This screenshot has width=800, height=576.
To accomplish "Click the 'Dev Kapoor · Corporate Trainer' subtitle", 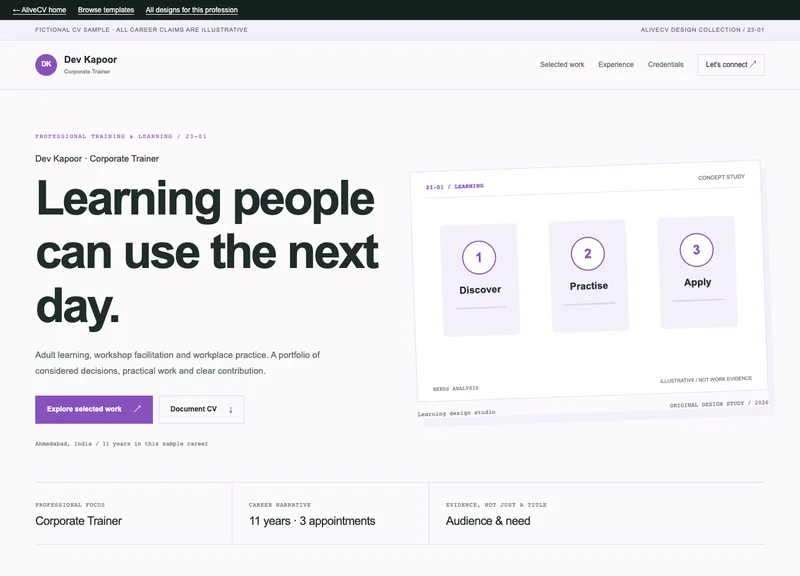I will (97, 159).
